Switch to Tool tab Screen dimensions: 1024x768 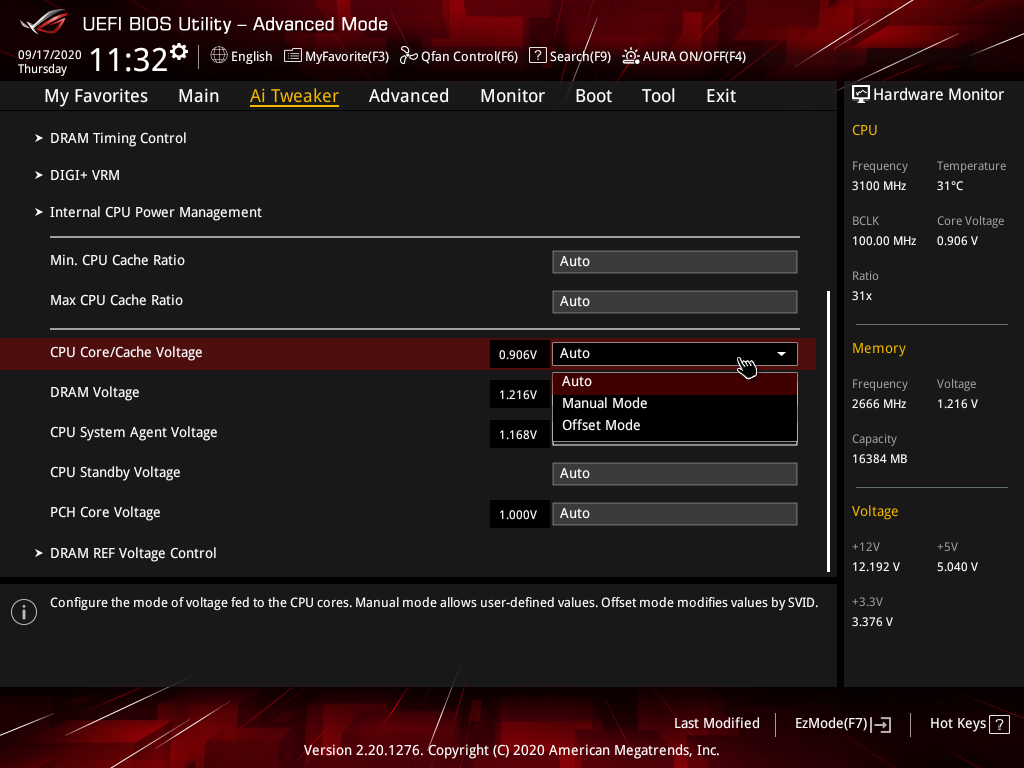(658, 96)
